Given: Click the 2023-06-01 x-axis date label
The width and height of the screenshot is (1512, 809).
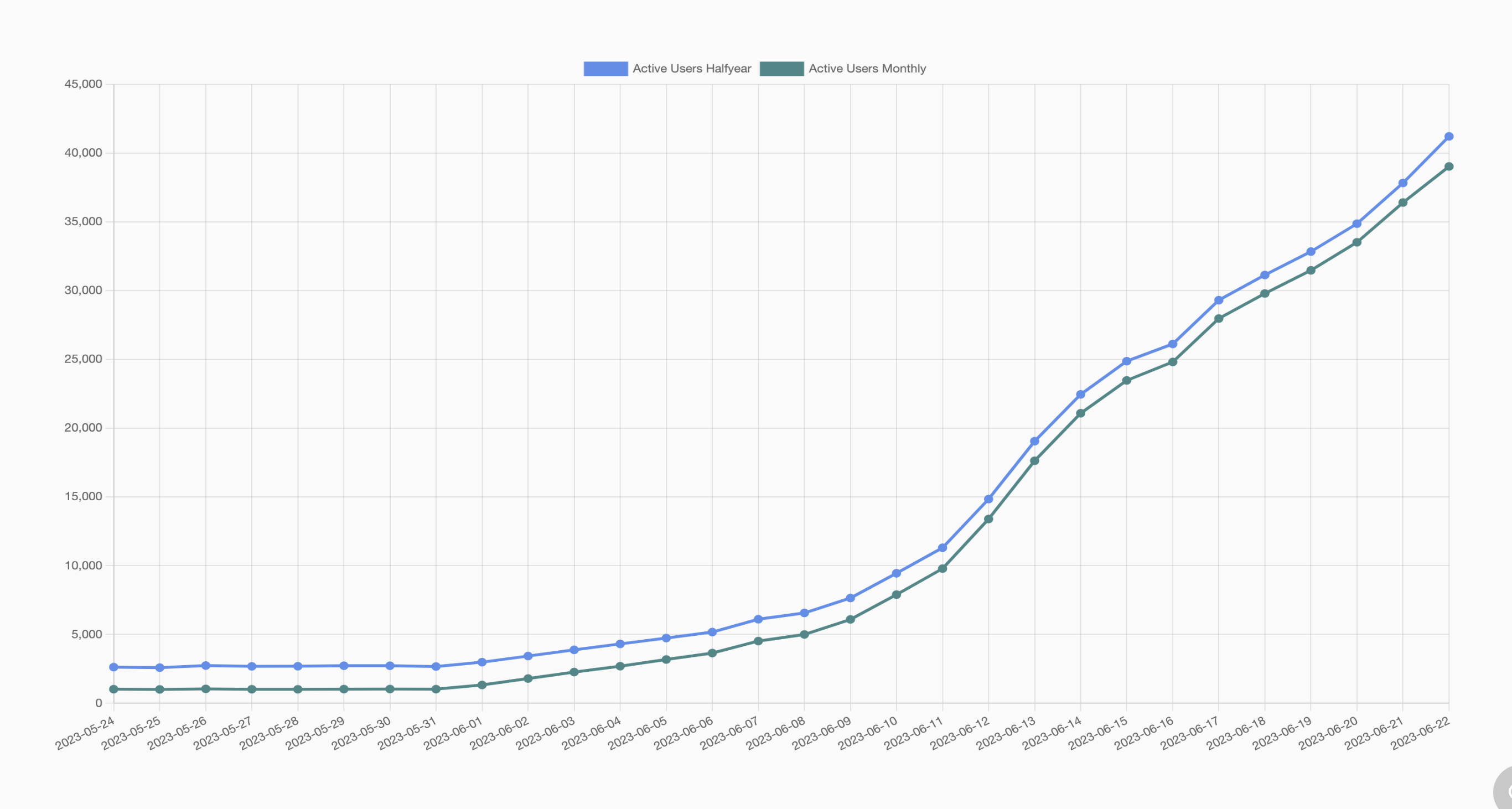Looking at the screenshot, I should [453, 733].
